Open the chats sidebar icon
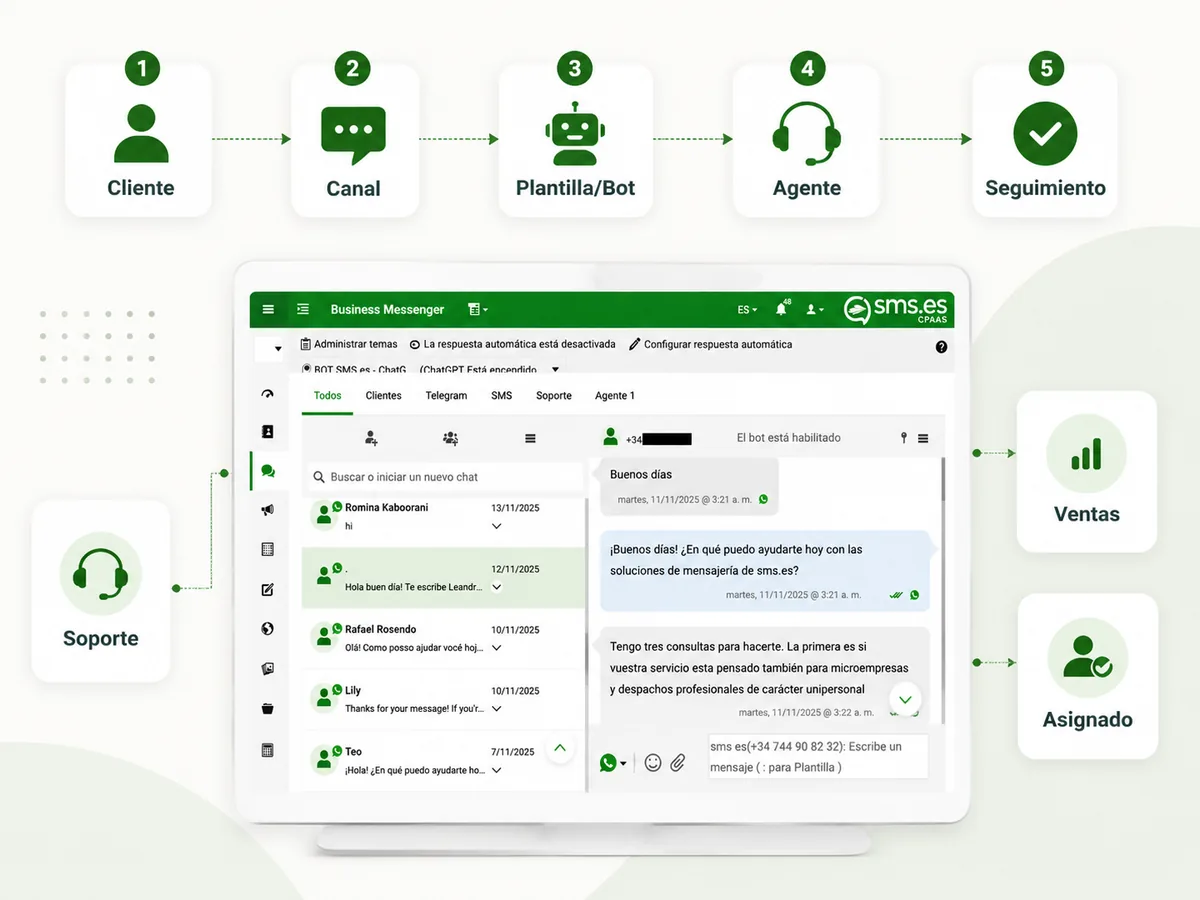Viewport: 1200px width, 900px height. click(x=267, y=470)
